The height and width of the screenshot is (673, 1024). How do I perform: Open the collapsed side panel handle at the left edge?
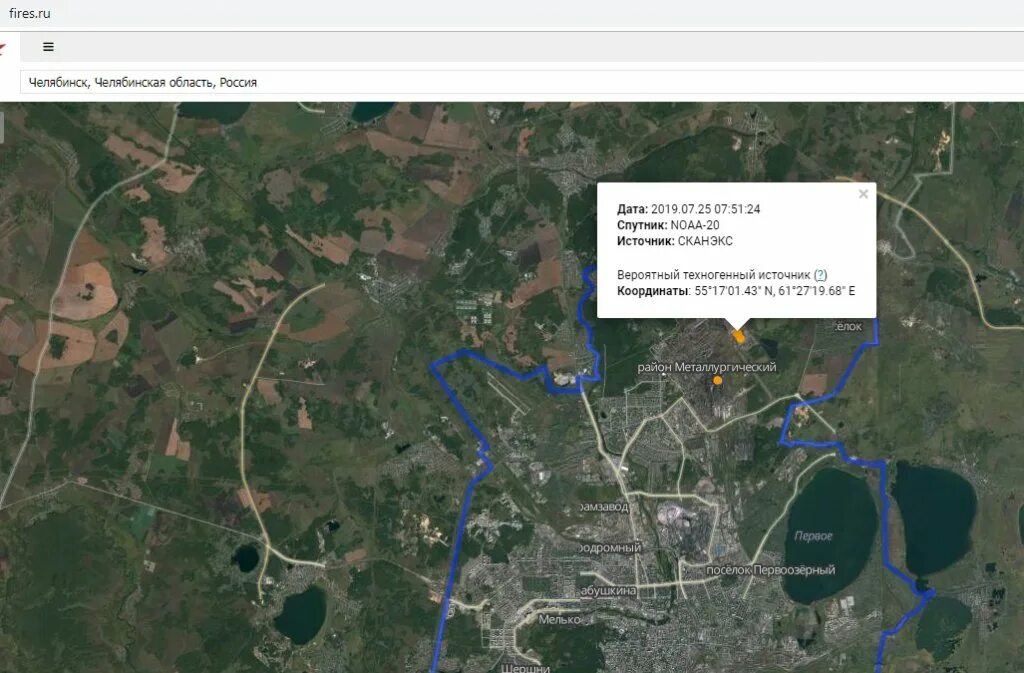(1, 128)
